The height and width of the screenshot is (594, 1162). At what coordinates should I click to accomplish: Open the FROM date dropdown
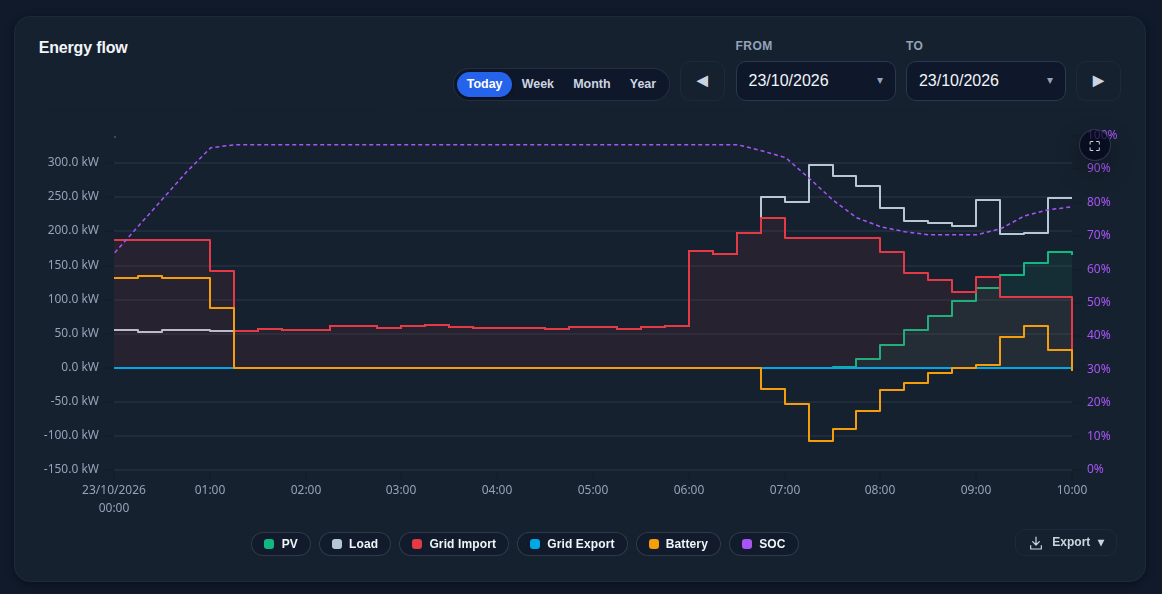pyautogui.click(x=816, y=81)
